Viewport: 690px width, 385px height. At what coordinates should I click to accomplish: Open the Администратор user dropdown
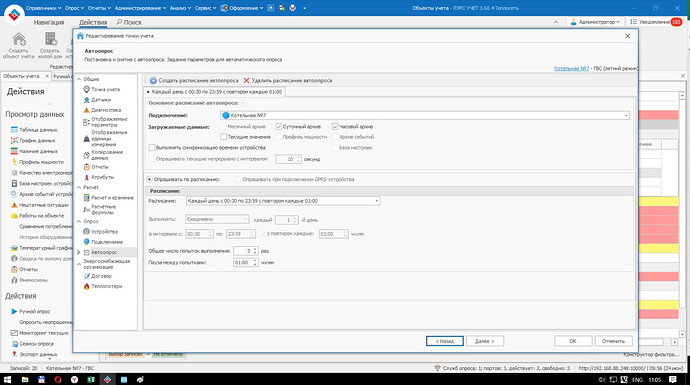pyautogui.click(x=595, y=22)
